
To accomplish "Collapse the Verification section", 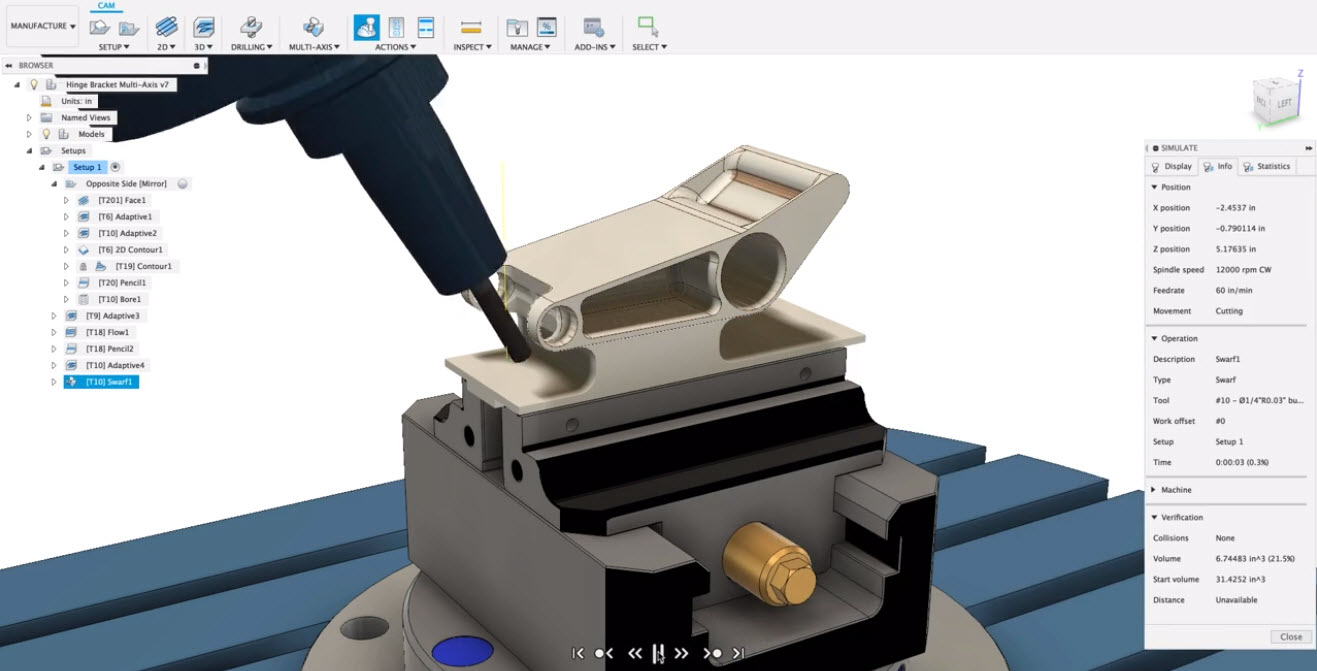I will [1155, 518].
